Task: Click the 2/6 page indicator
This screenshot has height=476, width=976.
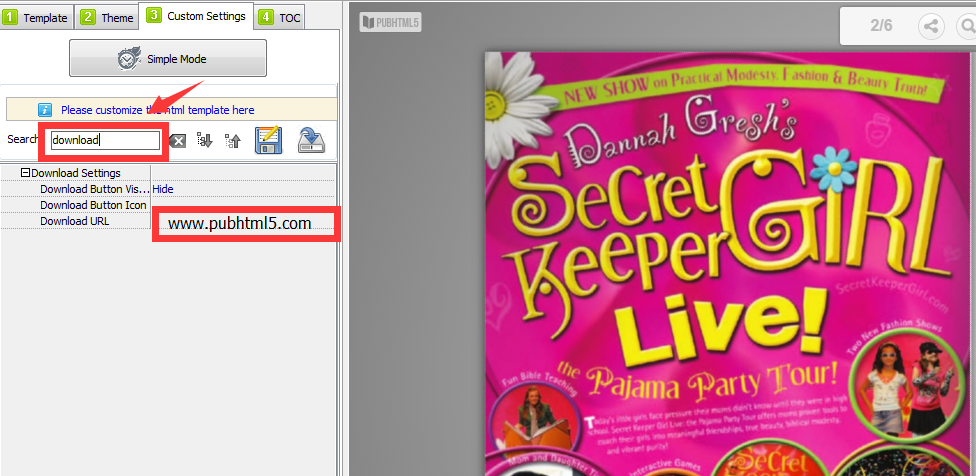Action: tap(881, 26)
